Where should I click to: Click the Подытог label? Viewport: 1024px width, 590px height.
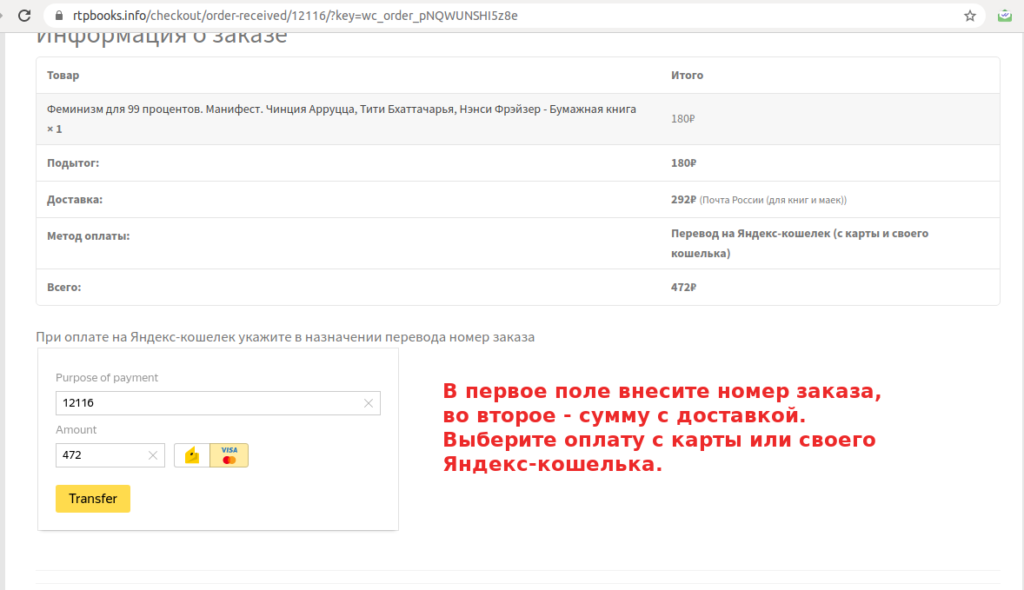click(73, 163)
